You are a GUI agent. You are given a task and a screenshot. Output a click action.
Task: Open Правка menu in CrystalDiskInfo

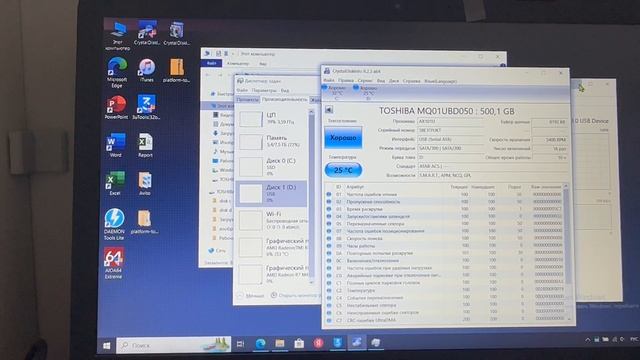coord(346,80)
